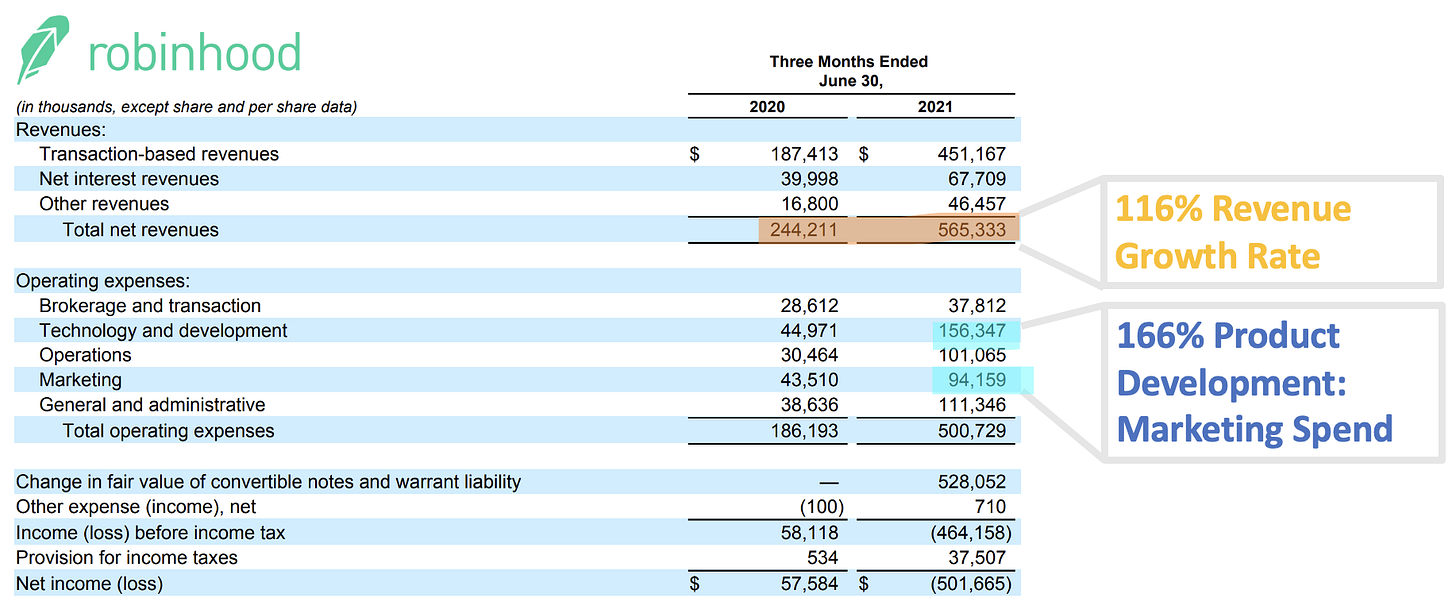Screen dimensions: 1456x602
Task: Select the "Provision for income taxes" row label
Action: [127, 558]
